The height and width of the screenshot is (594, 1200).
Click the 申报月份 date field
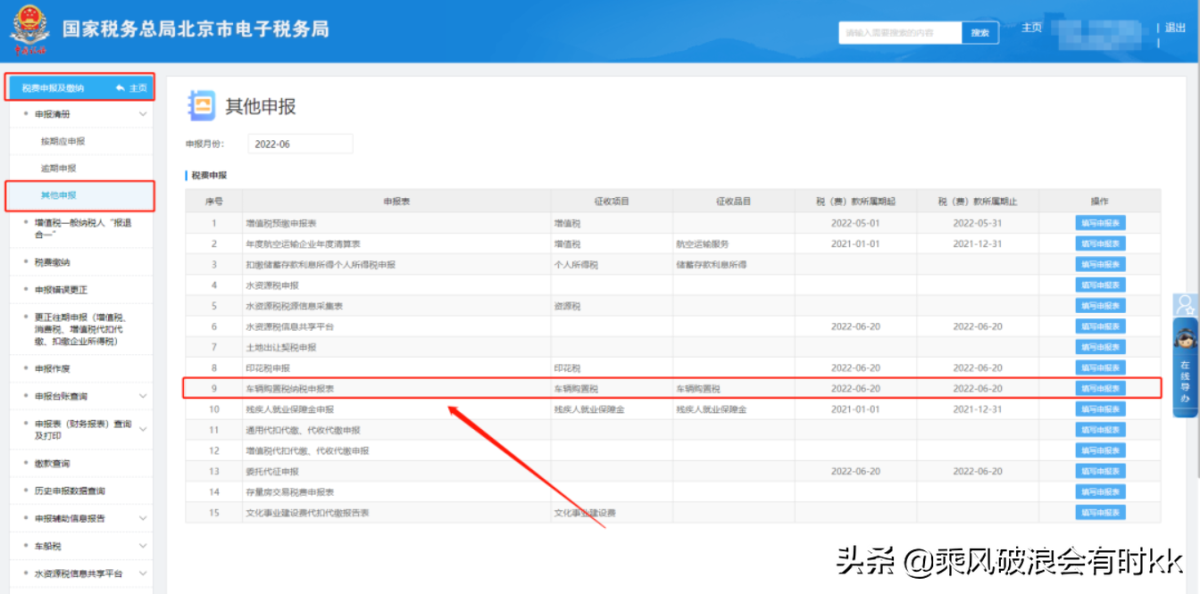pyautogui.click(x=300, y=144)
